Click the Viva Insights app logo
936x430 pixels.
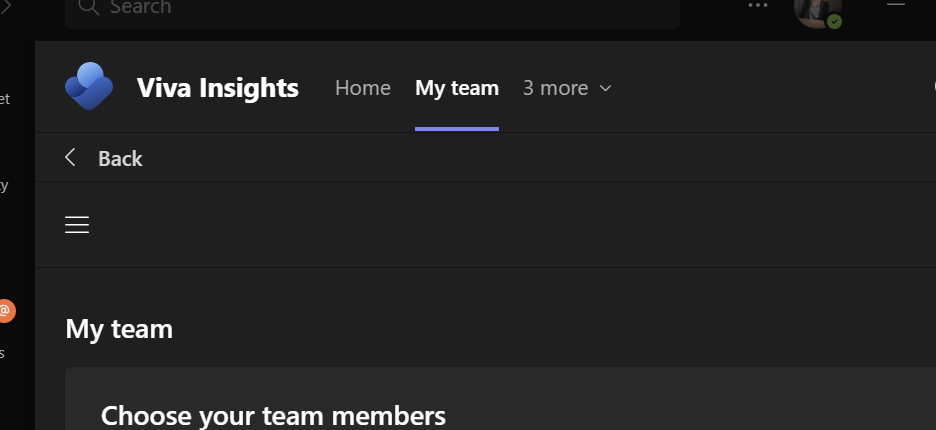89,86
